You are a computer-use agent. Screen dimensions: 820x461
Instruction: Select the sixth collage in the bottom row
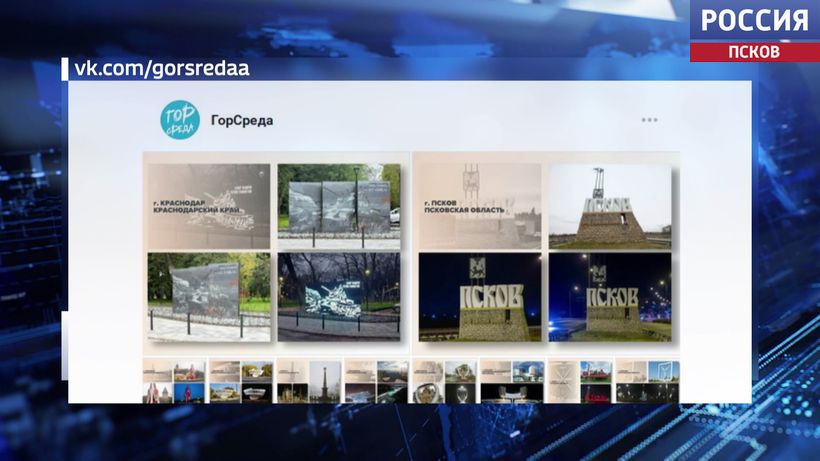click(512, 381)
